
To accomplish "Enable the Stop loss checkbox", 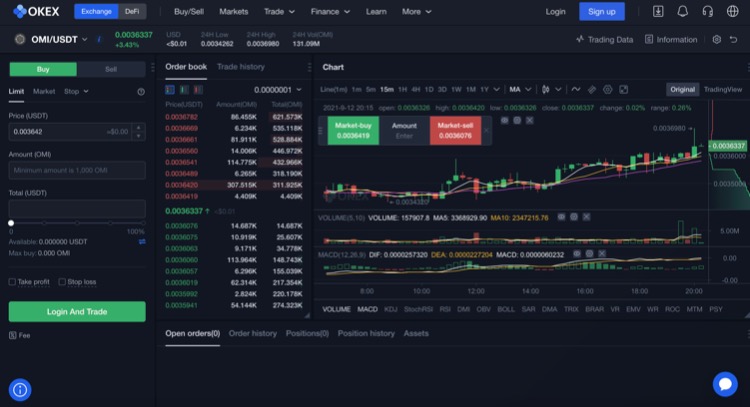I will tap(60, 282).
